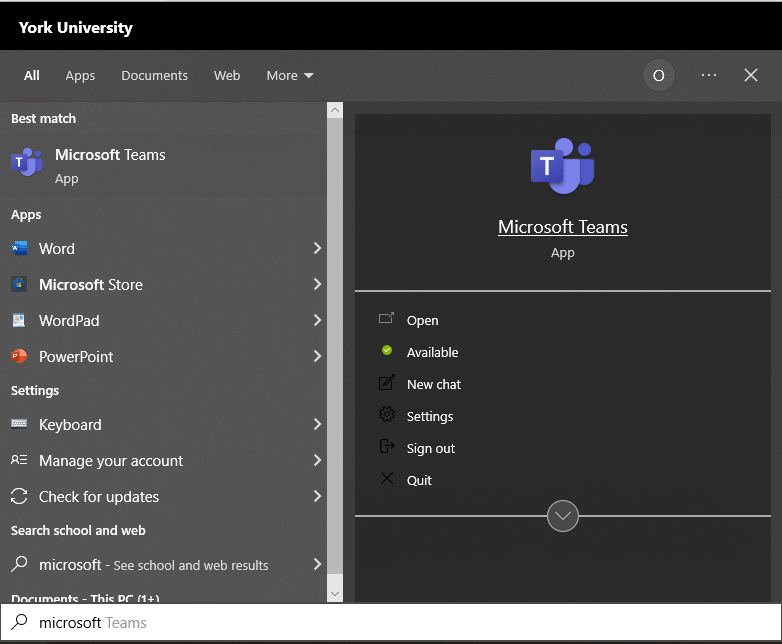Click the Word app icon

point(19,248)
